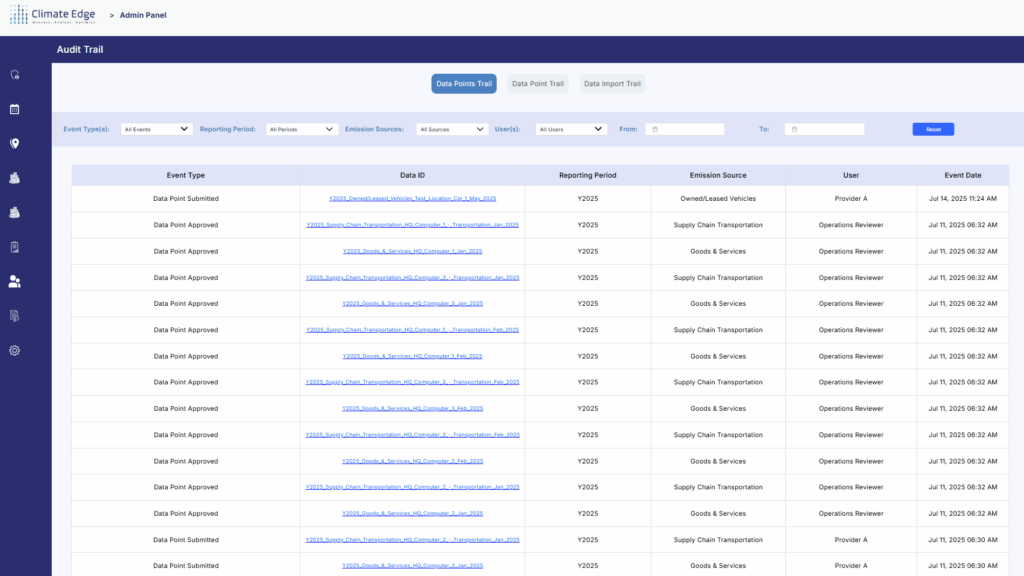Click the From date input field
Image resolution: width=1024 pixels, height=576 pixels.
click(x=687, y=128)
